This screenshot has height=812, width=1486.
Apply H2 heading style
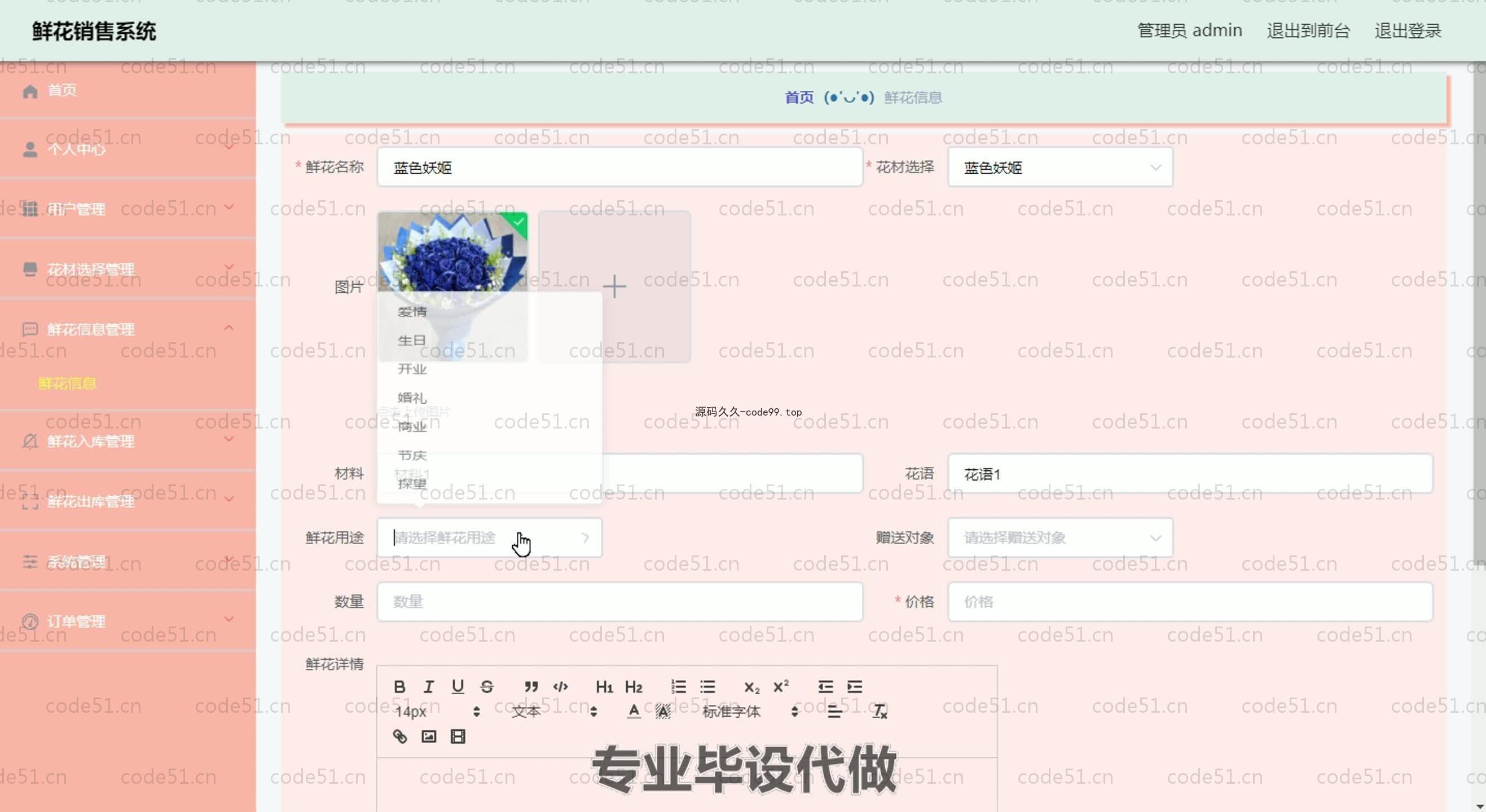point(634,686)
